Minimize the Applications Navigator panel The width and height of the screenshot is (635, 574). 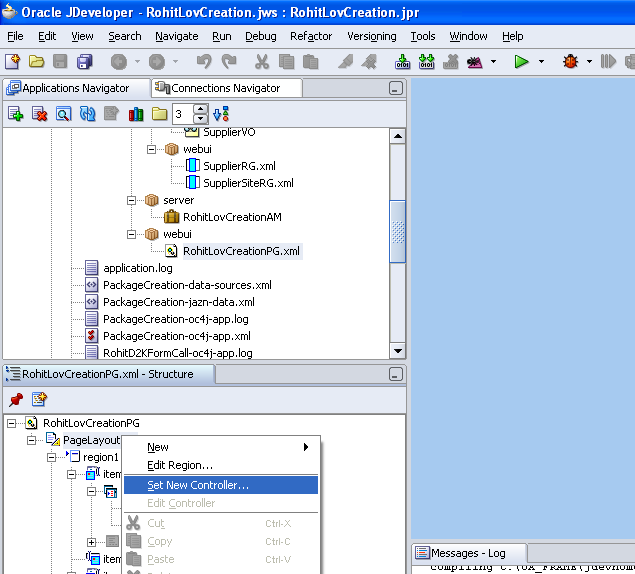396,88
